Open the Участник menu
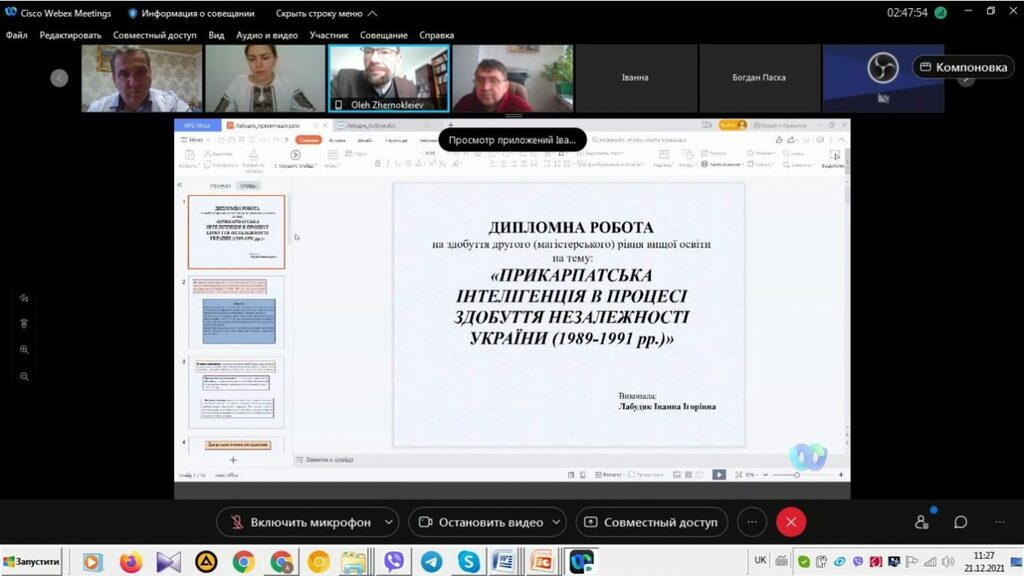This screenshot has height=576, width=1024. (329, 35)
